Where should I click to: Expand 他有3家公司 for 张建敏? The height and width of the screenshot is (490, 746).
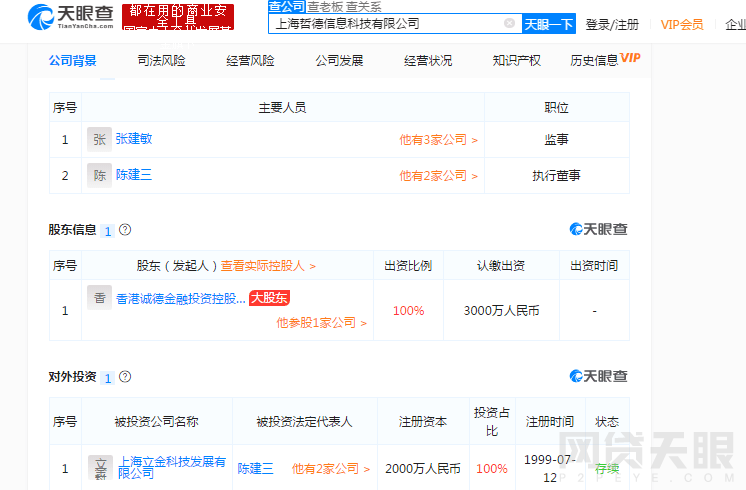(438, 140)
